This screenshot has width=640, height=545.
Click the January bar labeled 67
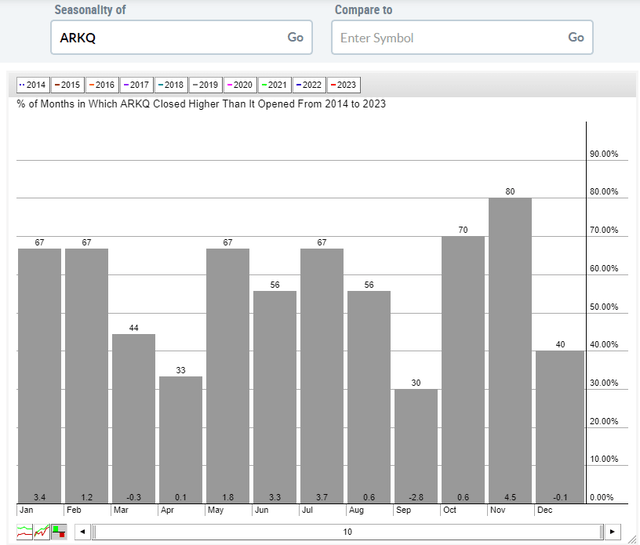coord(40,376)
